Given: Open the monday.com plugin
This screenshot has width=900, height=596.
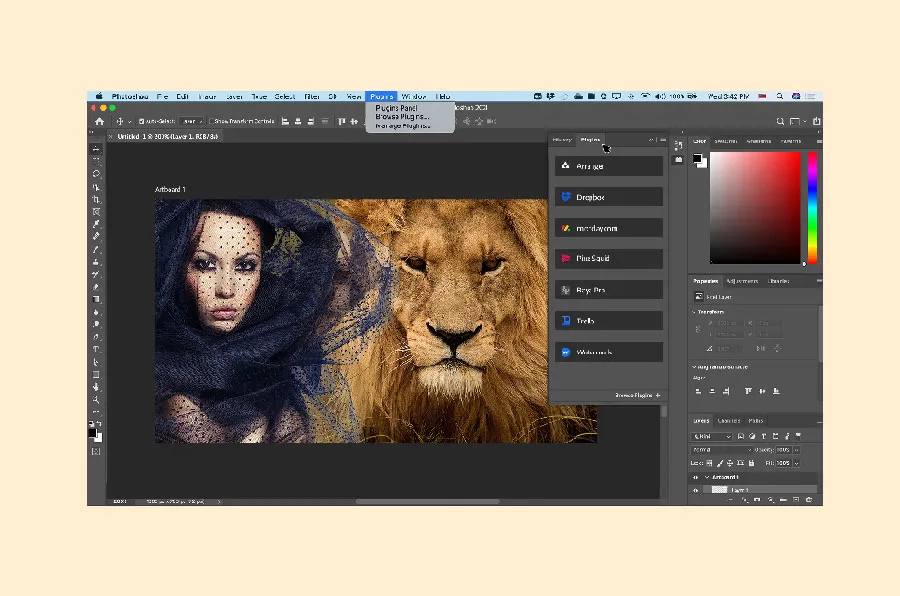Looking at the screenshot, I should 608,227.
